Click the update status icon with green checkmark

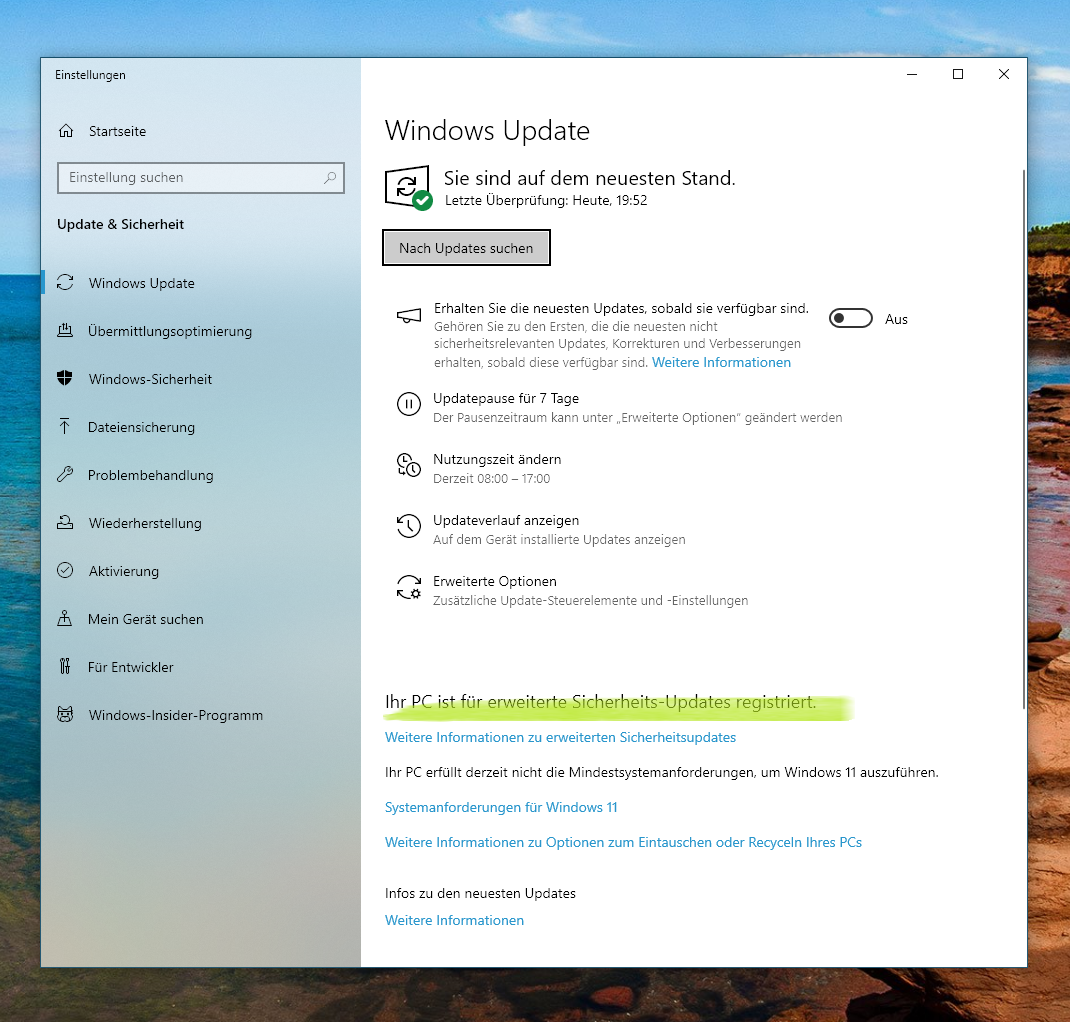pos(408,188)
